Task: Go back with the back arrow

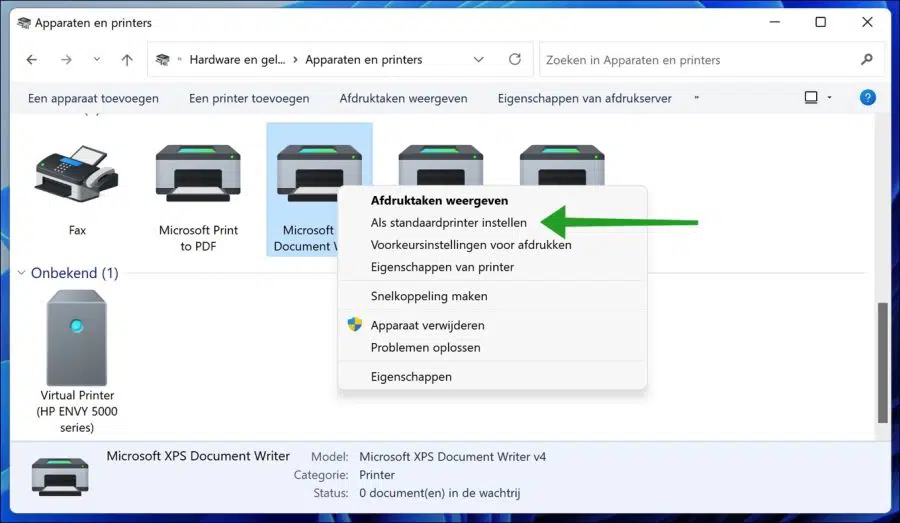Action: [x=32, y=60]
